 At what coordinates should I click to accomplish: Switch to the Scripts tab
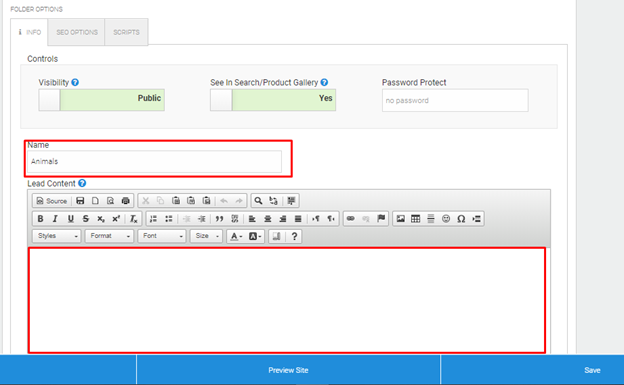point(126,32)
